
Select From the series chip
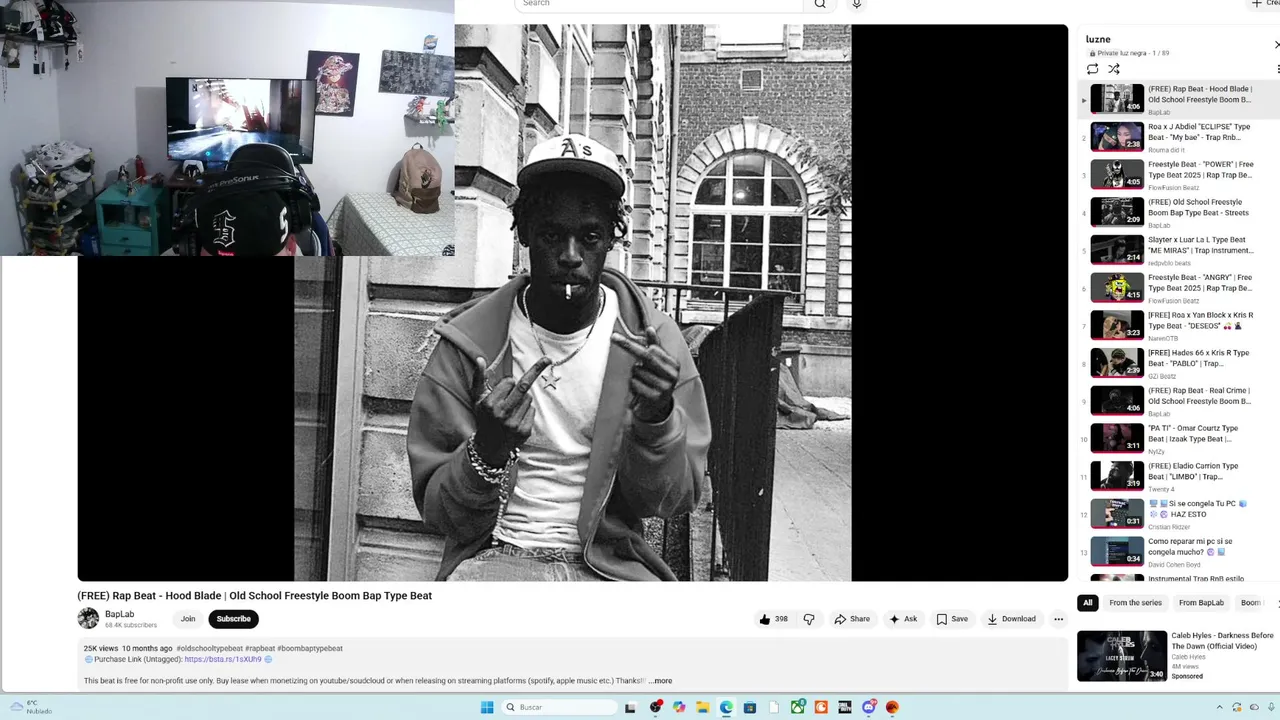[x=1135, y=603]
